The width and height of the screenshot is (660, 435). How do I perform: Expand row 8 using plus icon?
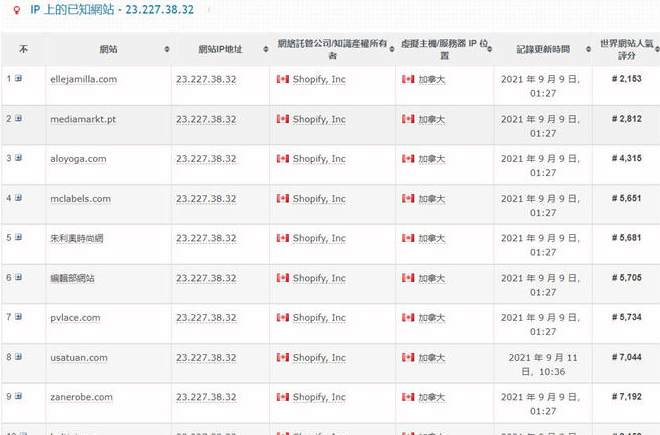coord(18,356)
